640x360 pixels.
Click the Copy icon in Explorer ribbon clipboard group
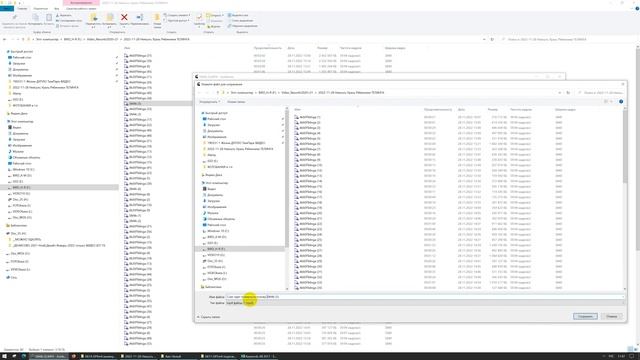[x=36, y=17]
